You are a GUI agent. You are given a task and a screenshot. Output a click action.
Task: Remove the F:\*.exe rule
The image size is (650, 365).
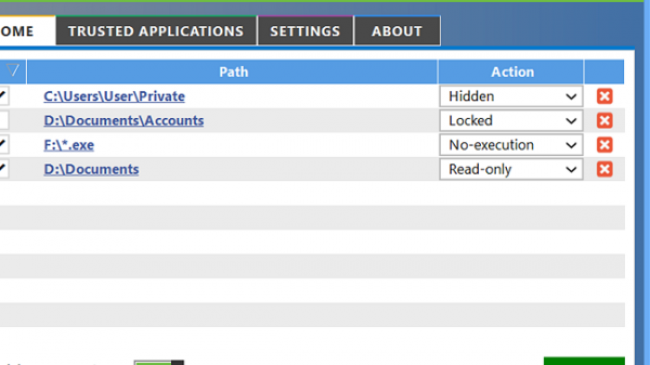pos(604,145)
